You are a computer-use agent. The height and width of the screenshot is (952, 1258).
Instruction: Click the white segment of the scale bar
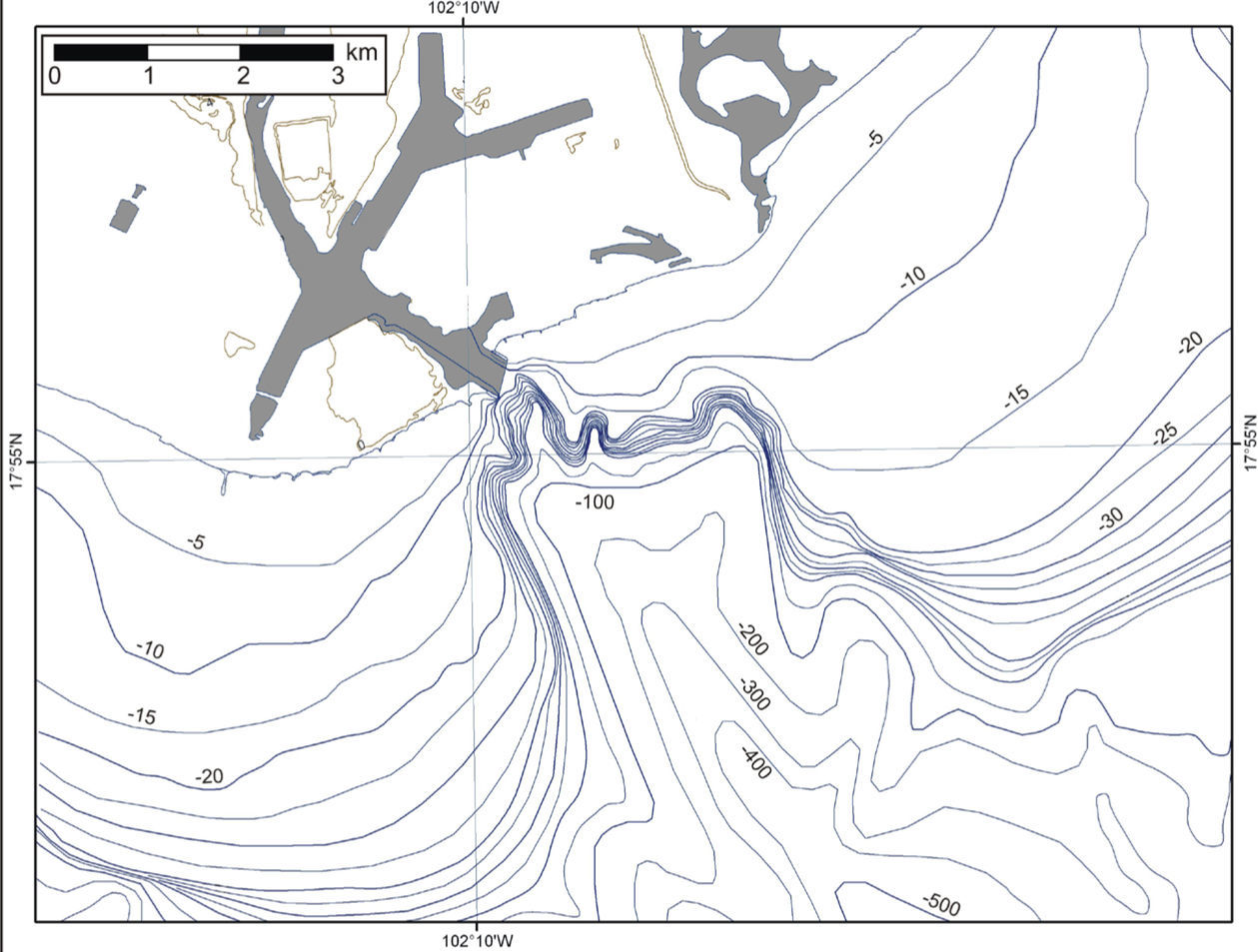(x=193, y=51)
